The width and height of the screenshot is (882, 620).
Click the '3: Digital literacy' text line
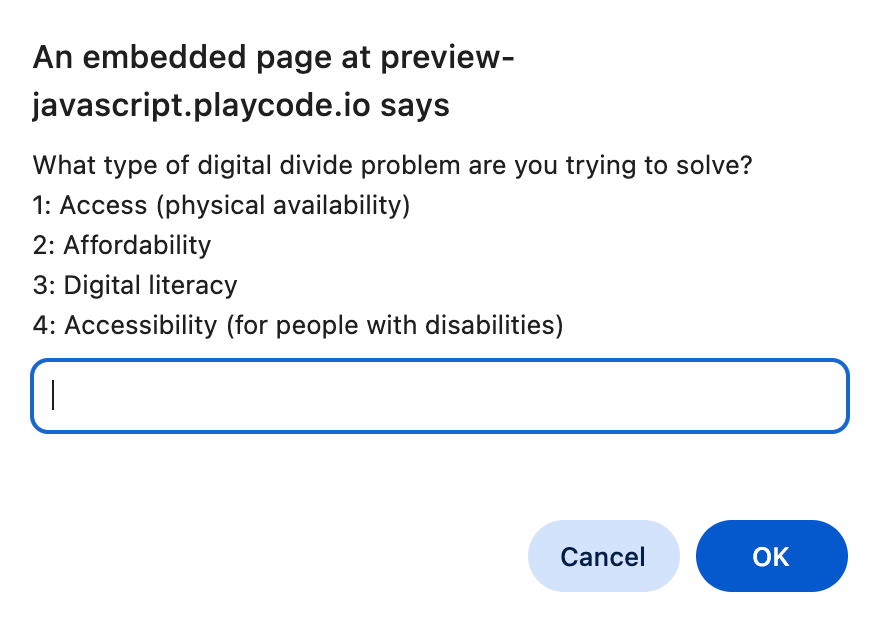135,285
